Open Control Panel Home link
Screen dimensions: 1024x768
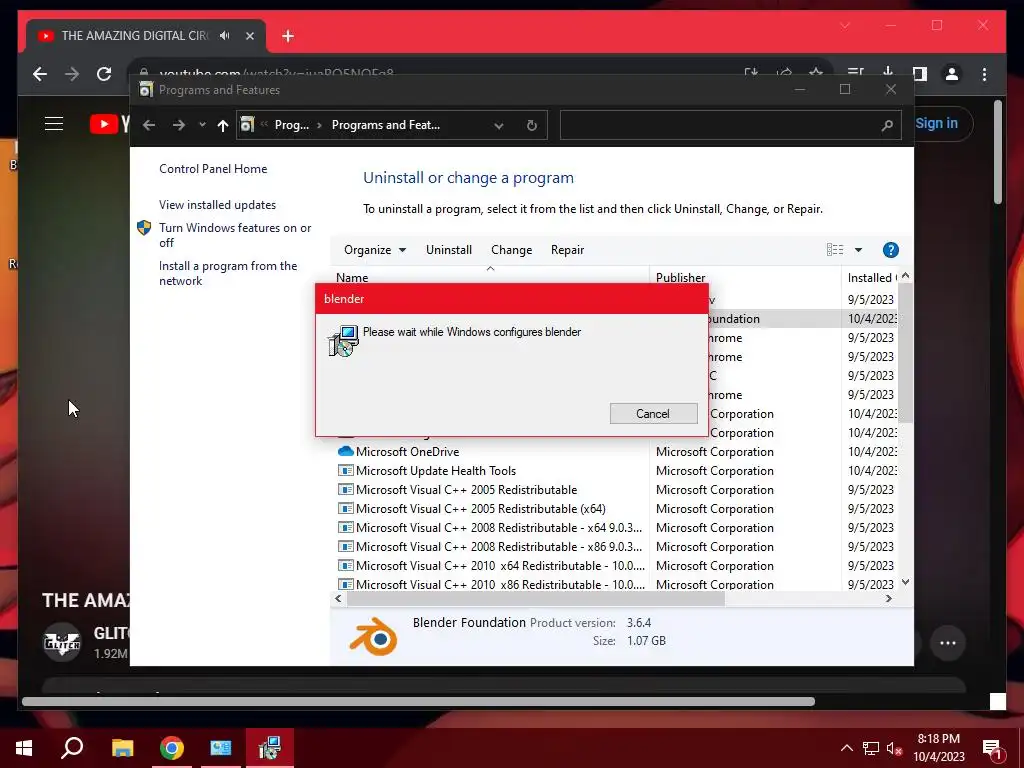point(213,168)
